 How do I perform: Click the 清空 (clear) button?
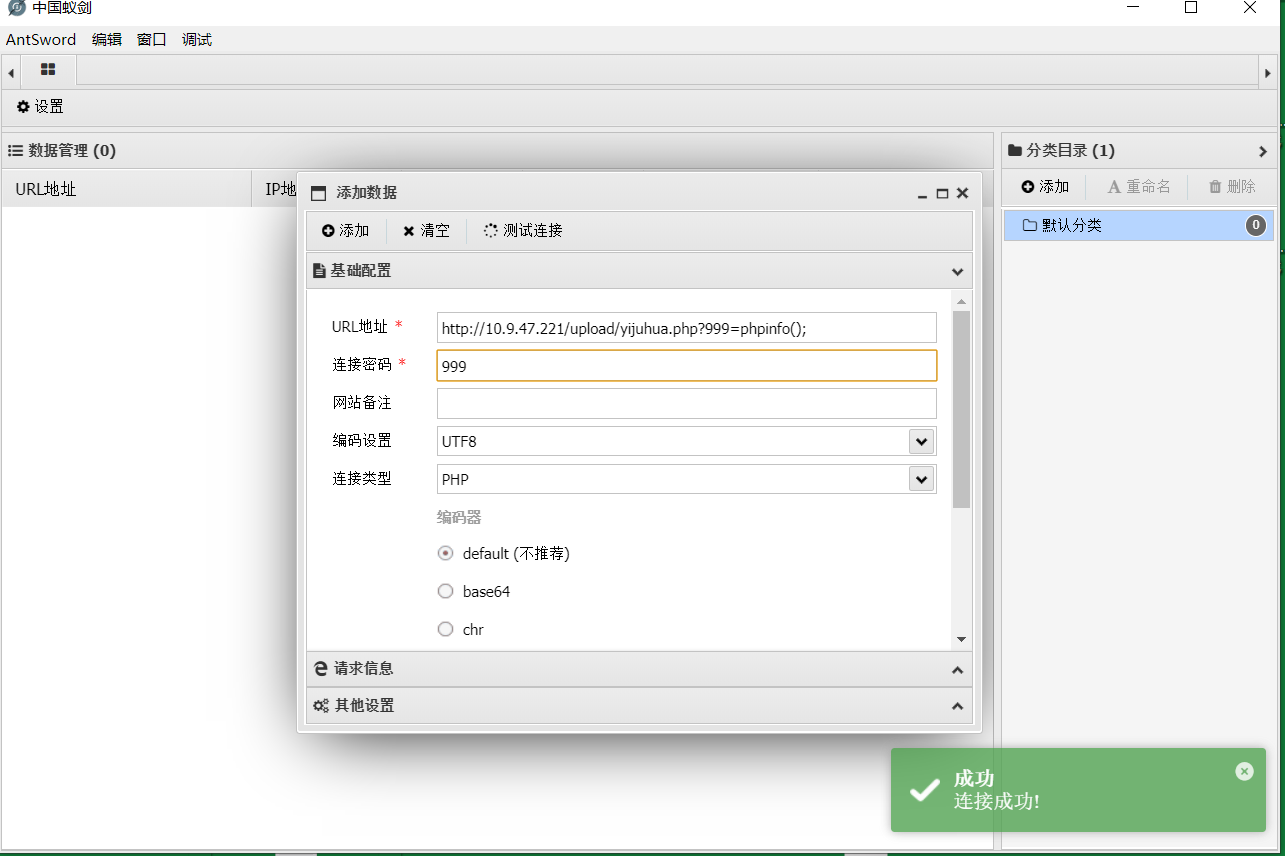click(x=426, y=231)
